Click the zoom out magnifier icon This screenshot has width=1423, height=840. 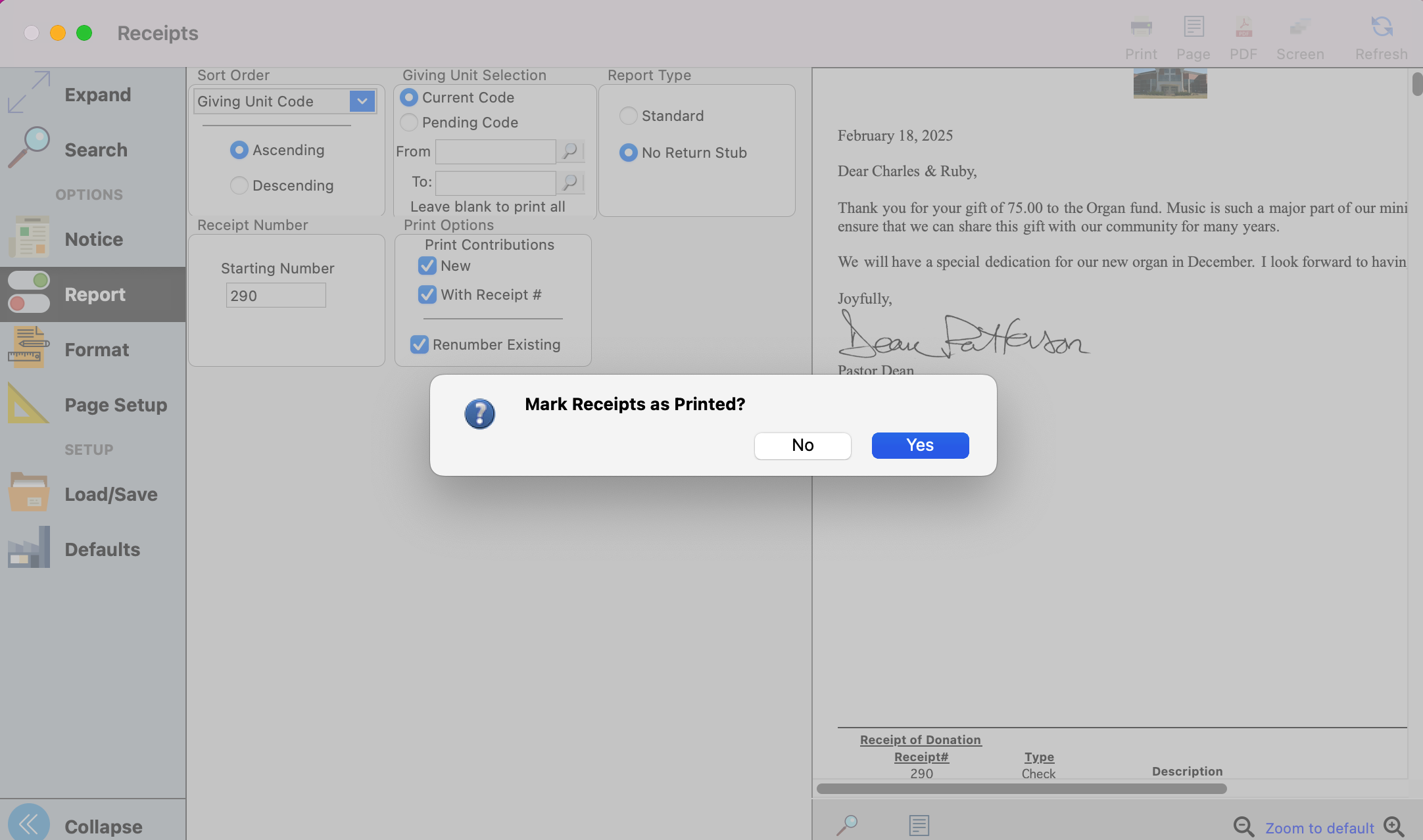click(1243, 826)
